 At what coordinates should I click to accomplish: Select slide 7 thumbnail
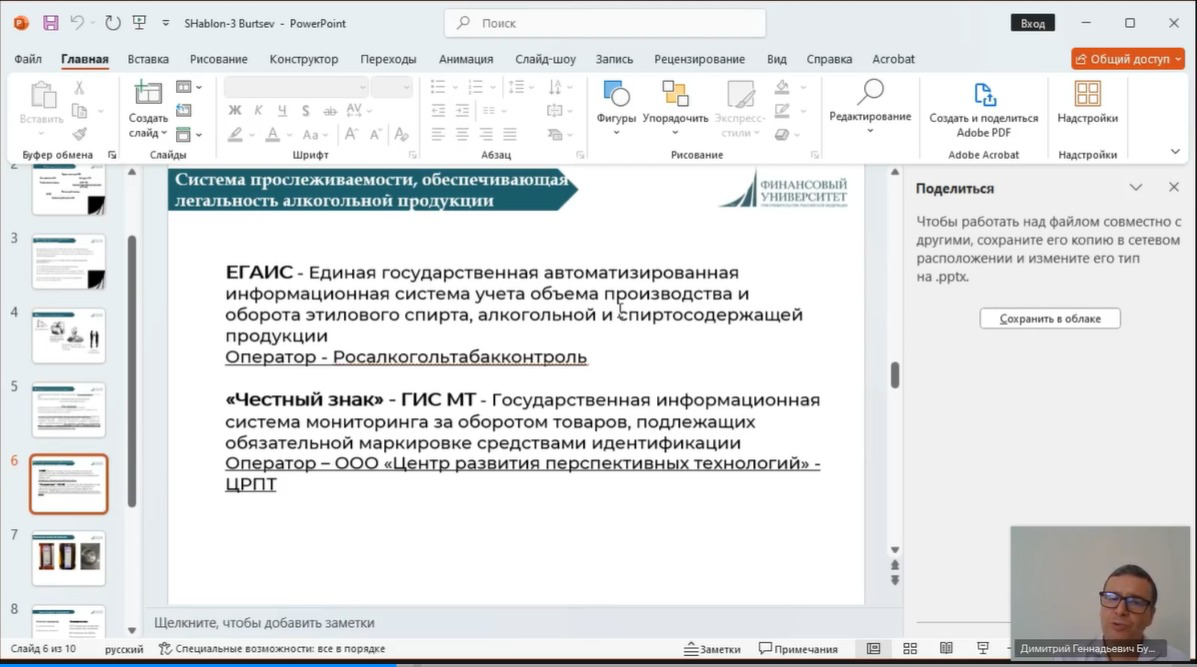click(x=69, y=558)
